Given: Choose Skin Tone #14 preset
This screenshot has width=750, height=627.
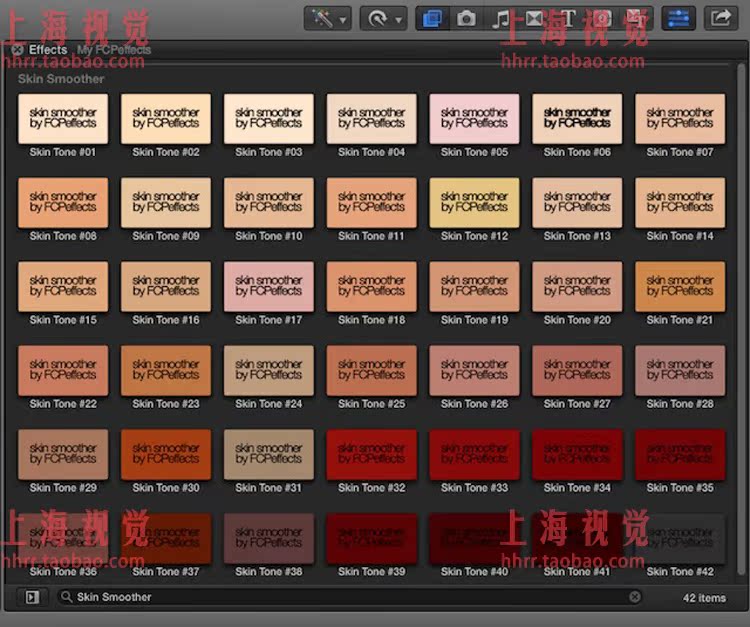Looking at the screenshot, I should pos(680,203).
